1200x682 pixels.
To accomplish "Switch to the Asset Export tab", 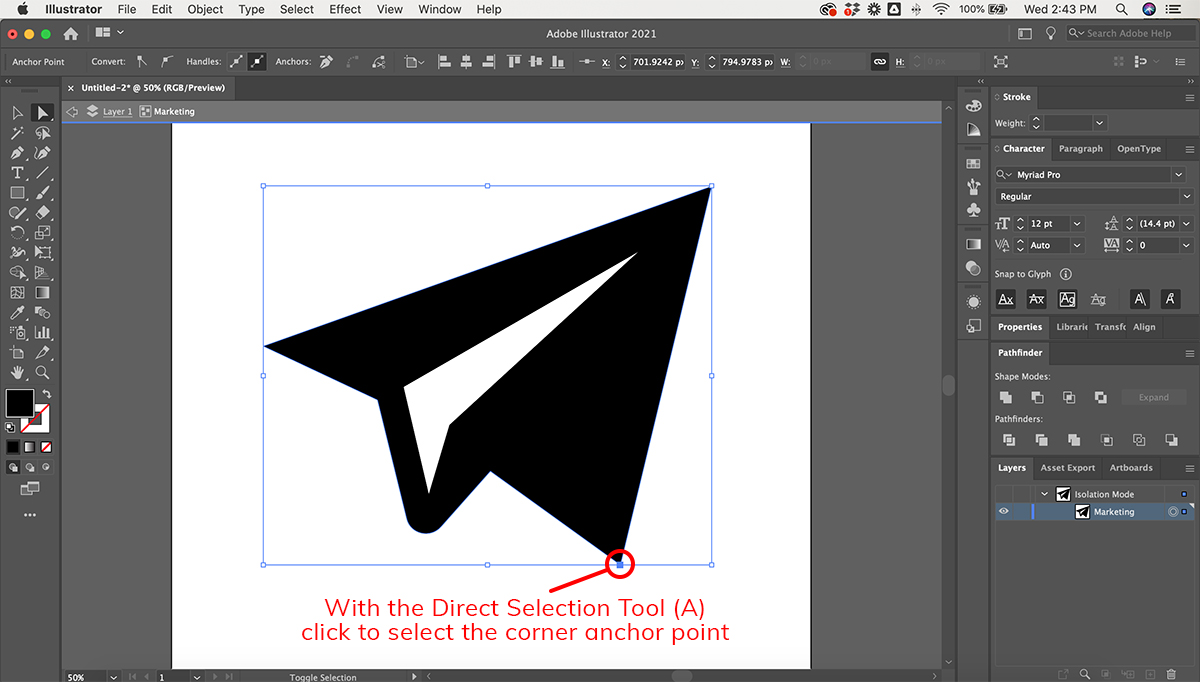I will (x=1067, y=468).
